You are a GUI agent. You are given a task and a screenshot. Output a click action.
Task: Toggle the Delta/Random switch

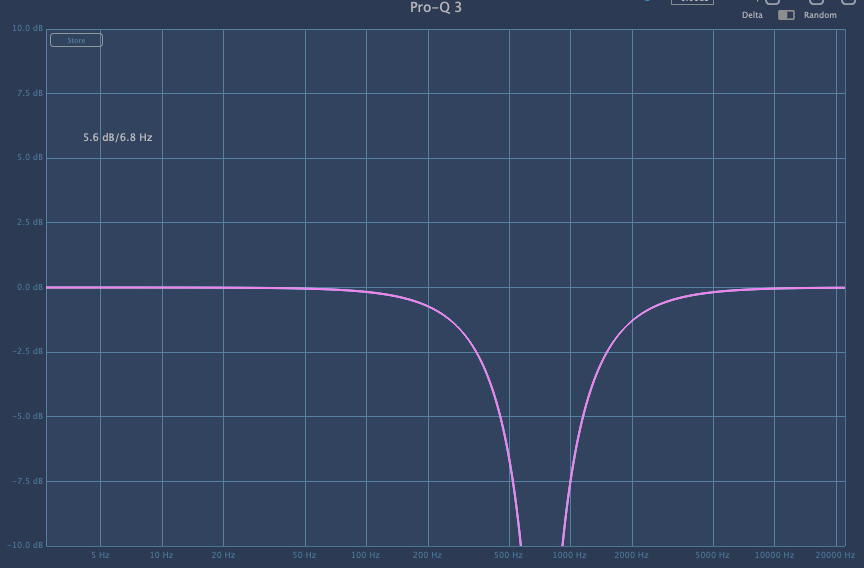click(x=786, y=15)
